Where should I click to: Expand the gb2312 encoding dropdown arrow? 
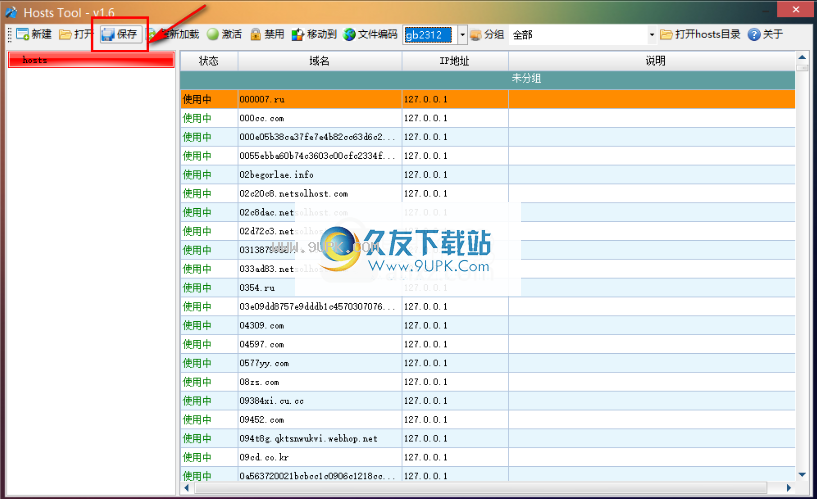point(462,35)
